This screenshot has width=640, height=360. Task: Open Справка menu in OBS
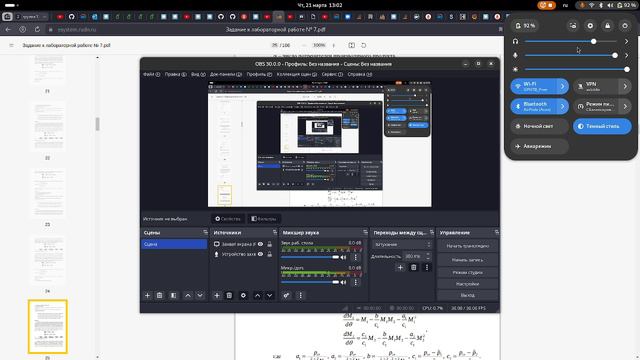360,74
